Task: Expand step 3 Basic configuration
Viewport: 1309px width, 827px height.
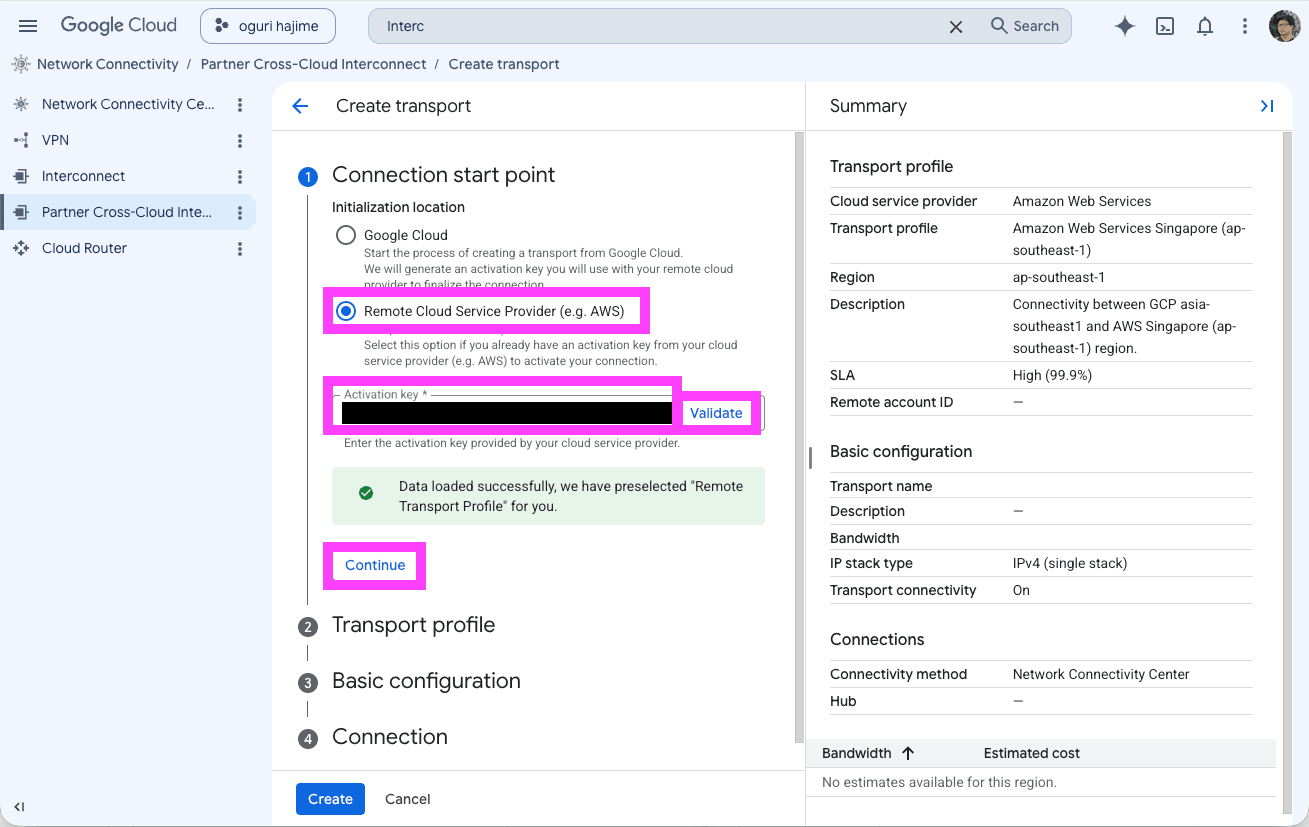Action: tap(426, 681)
